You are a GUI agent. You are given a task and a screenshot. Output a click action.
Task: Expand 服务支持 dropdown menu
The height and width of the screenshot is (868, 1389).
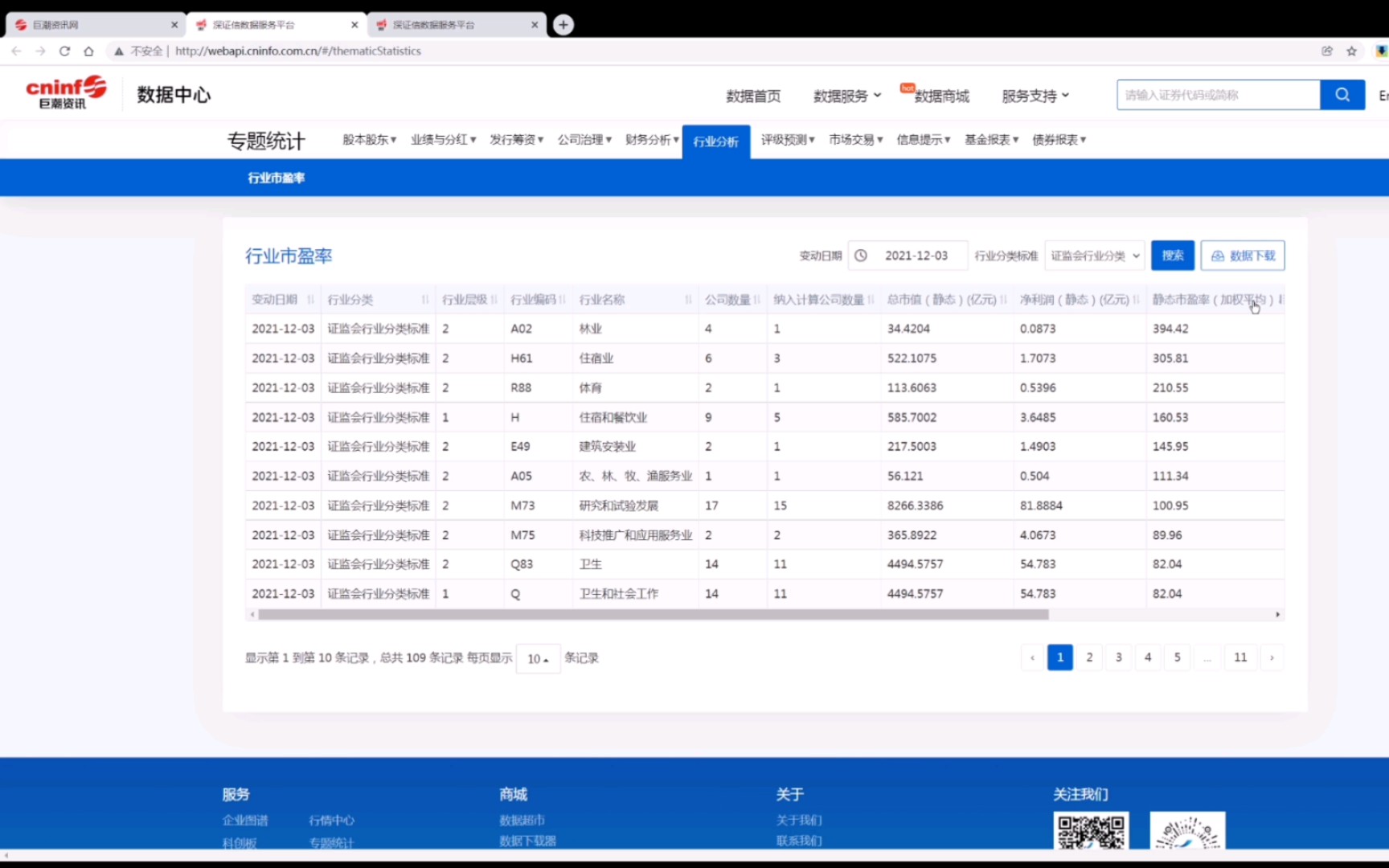(1035, 96)
